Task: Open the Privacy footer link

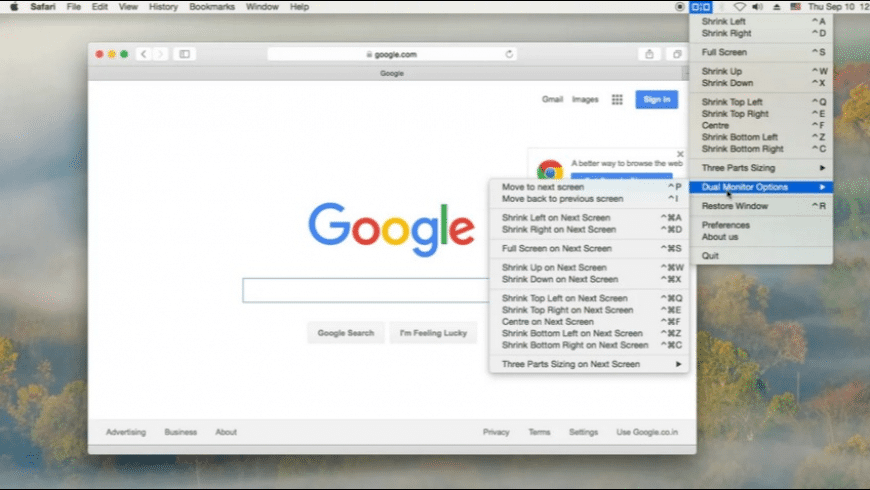Action: [x=496, y=432]
